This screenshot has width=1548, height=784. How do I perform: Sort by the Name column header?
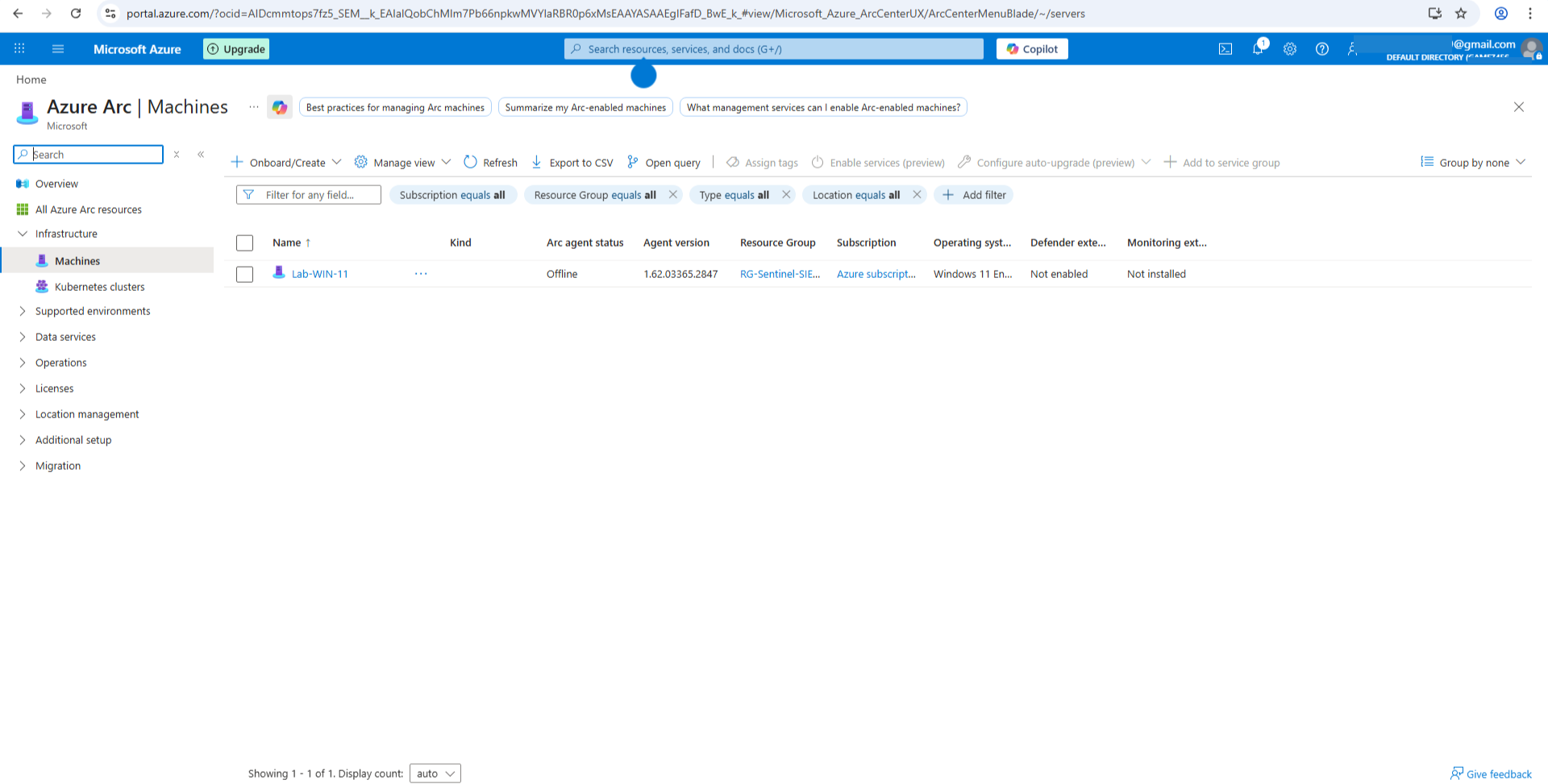pos(291,243)
